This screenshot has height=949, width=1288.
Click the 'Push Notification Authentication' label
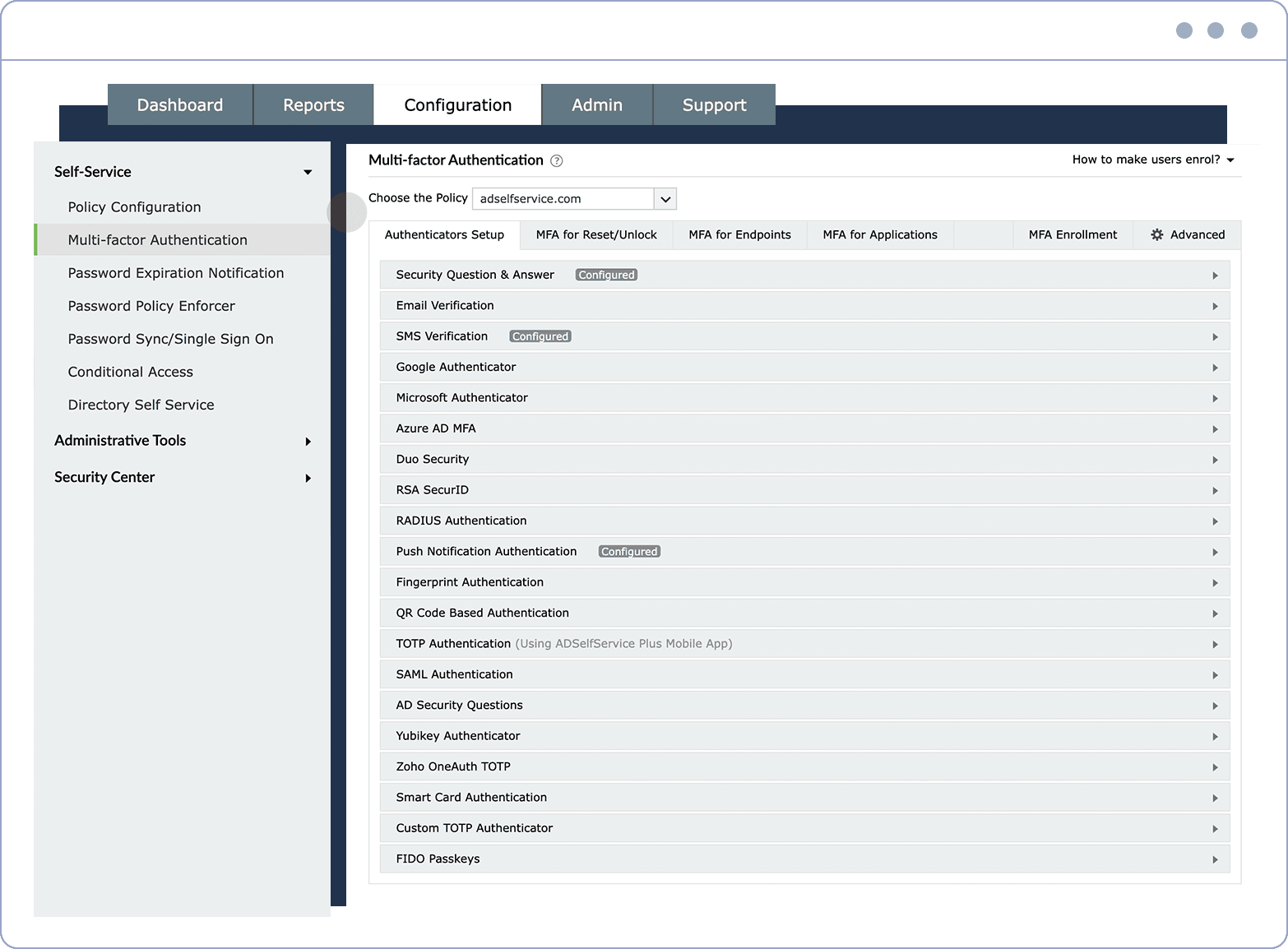487,551
